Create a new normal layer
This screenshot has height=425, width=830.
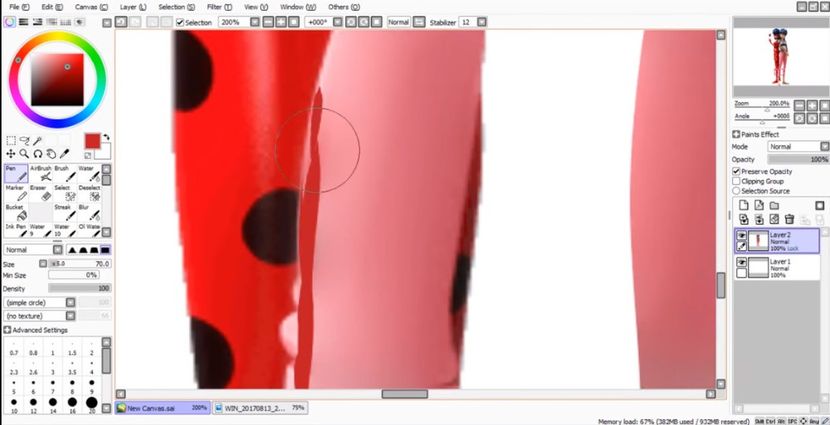pos(744,205)
